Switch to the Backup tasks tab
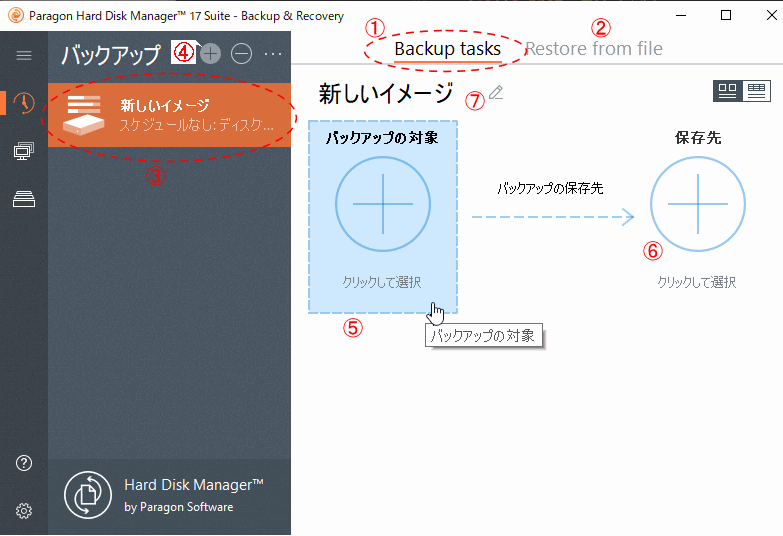783x536 pixels. (x=447, y=49)
